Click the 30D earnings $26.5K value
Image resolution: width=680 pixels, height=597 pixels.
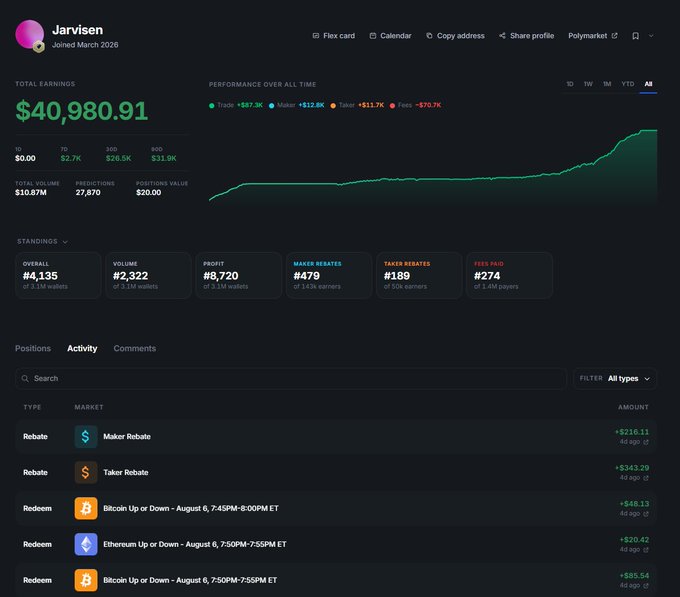[118, 158]
